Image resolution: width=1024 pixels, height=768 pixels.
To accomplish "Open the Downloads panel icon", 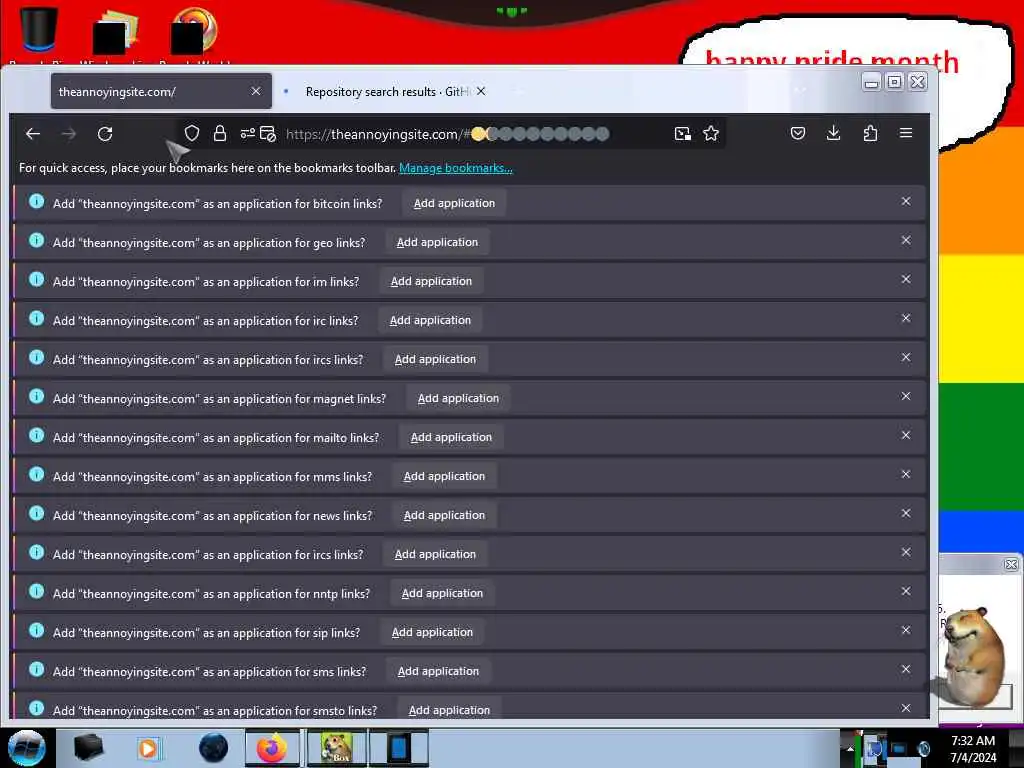I will point(833,133).
